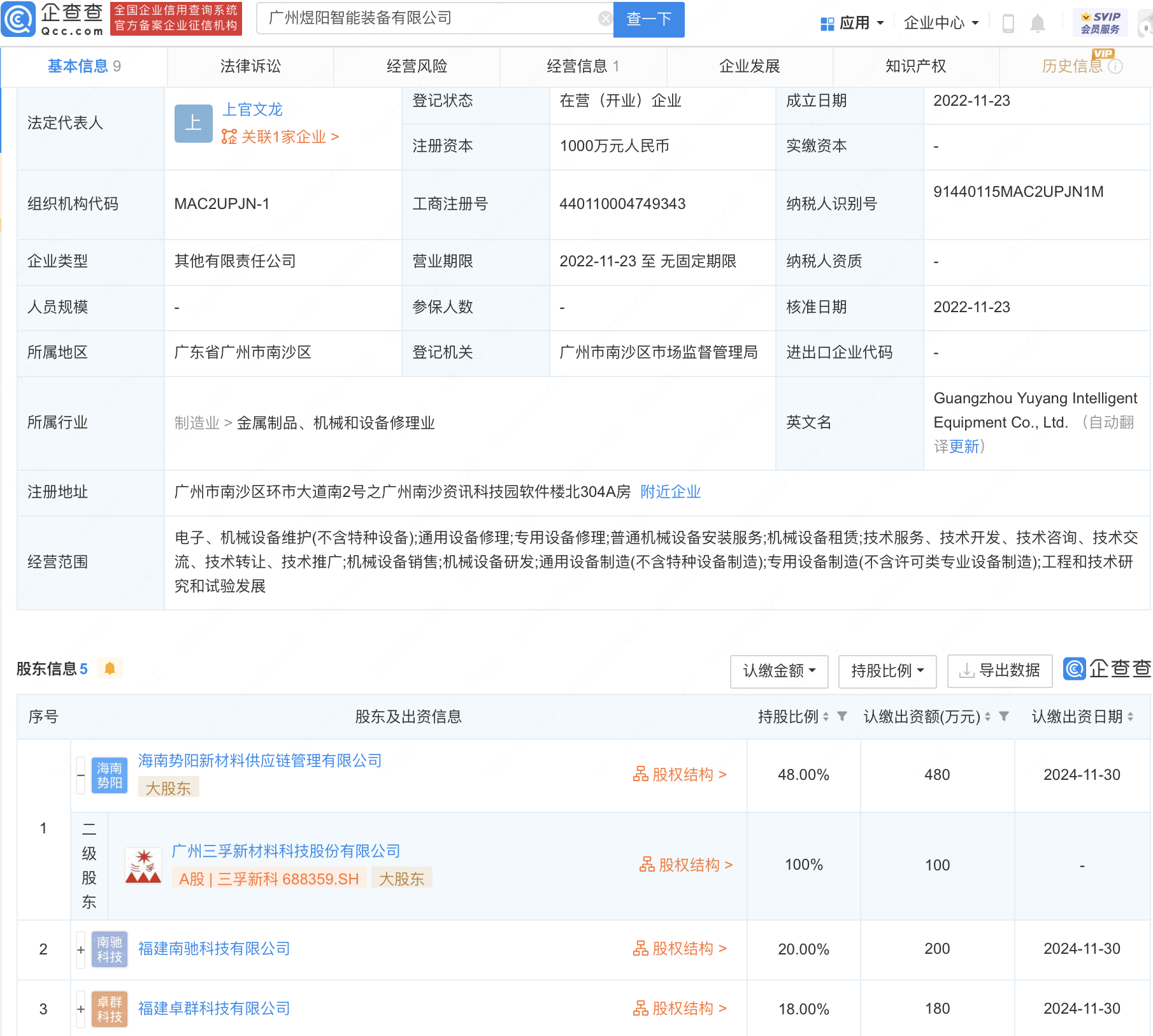This screenshot has width=1153, height=1036.
Task: Open SVIP 会员服务
Action: [1100, 23]
